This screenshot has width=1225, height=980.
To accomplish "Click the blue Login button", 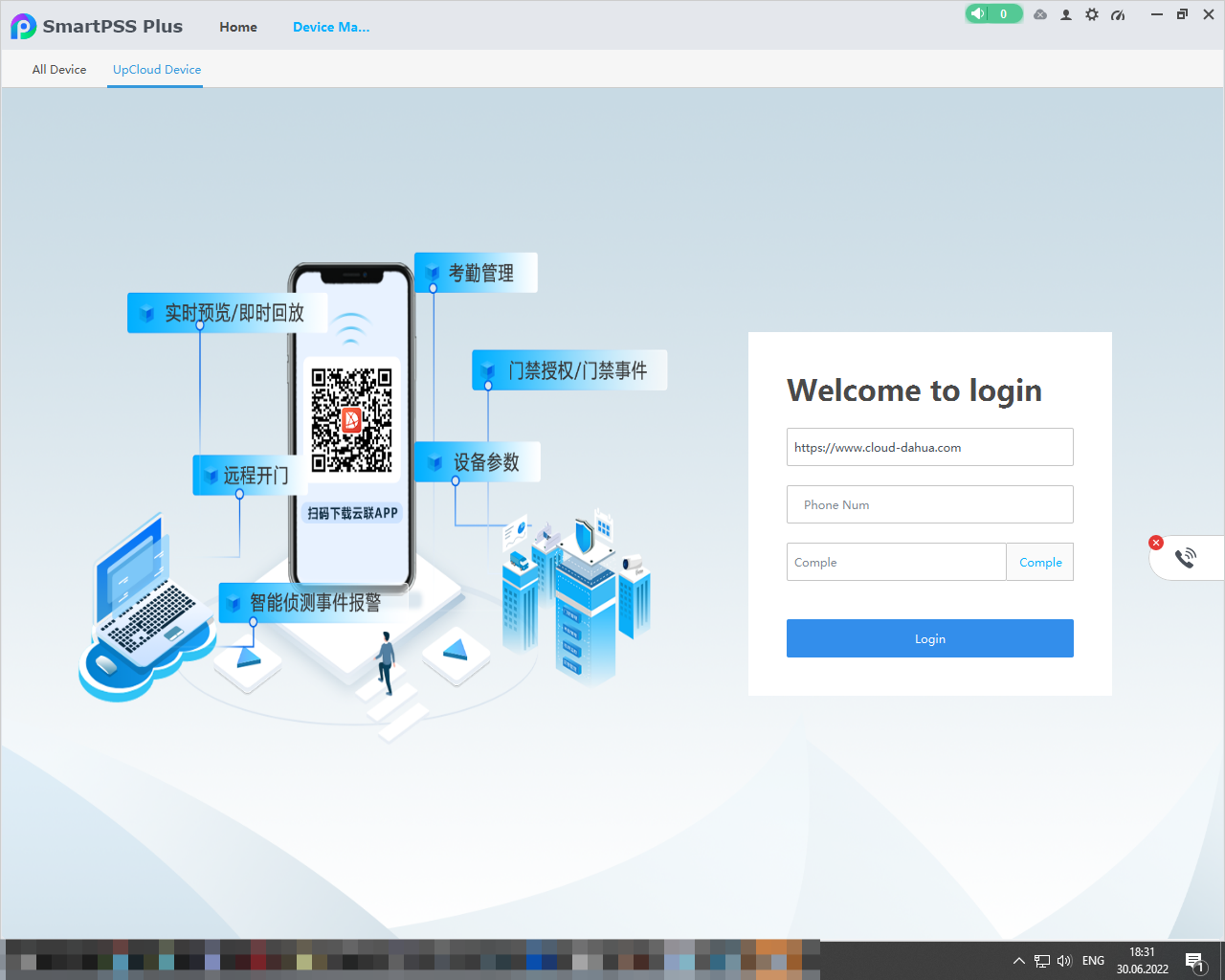I will (930, 638).
